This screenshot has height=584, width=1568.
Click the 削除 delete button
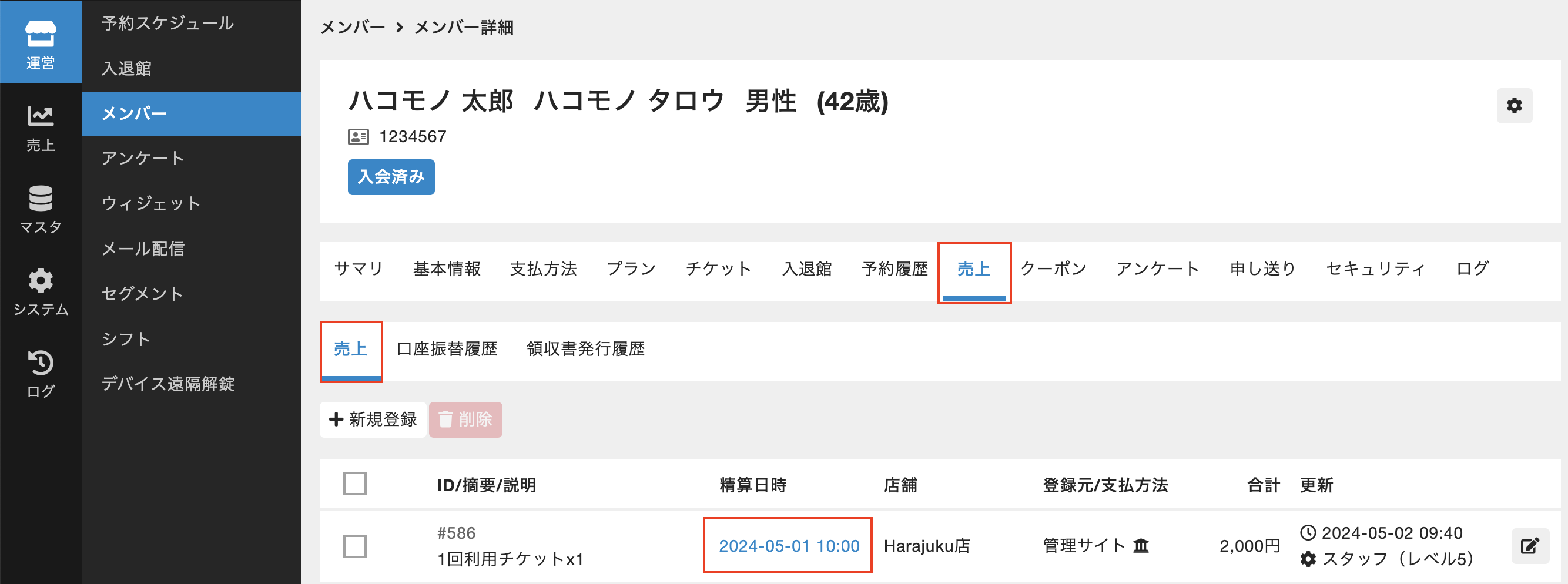point(465,419)
